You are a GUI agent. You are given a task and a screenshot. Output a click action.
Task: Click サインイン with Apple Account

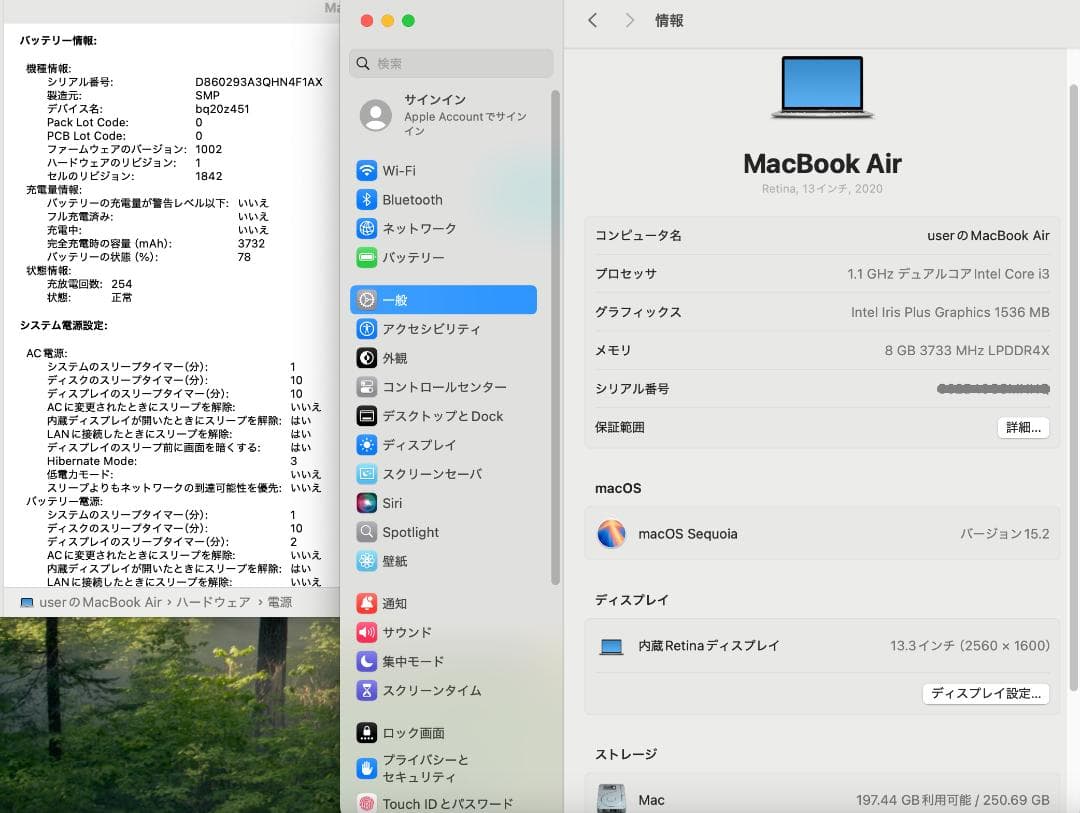440,115
